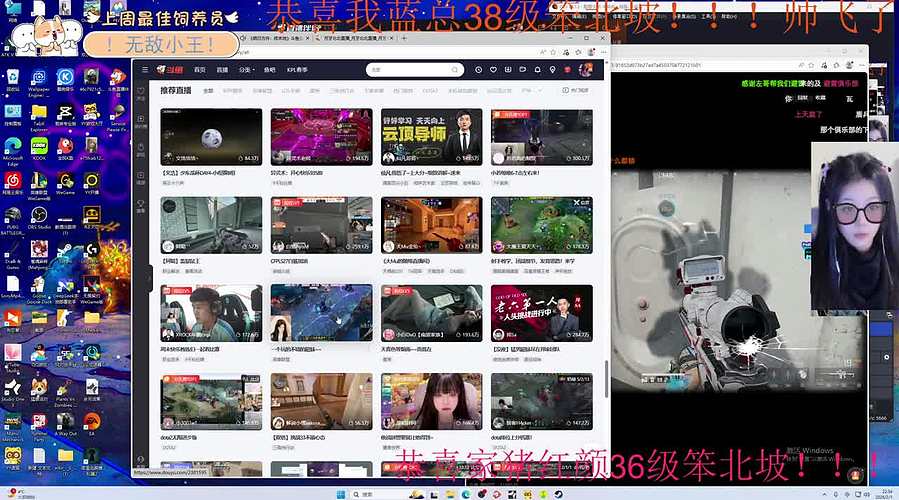Click the trophy icon in the Douyu left sidebar

[x=140, y=204]
